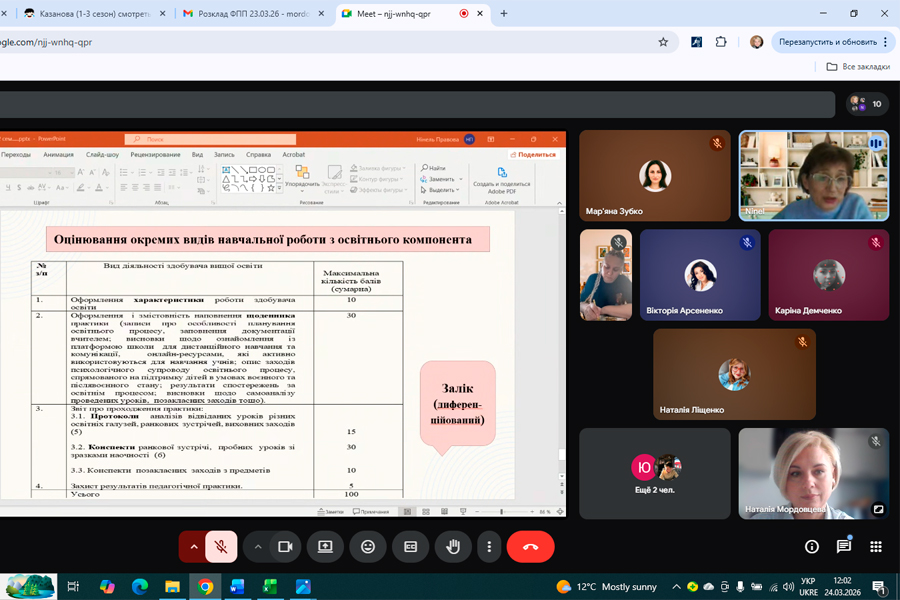Toggle closed captions in the call
Viewport: 900px width, 600px height.
tap(410, 547)
